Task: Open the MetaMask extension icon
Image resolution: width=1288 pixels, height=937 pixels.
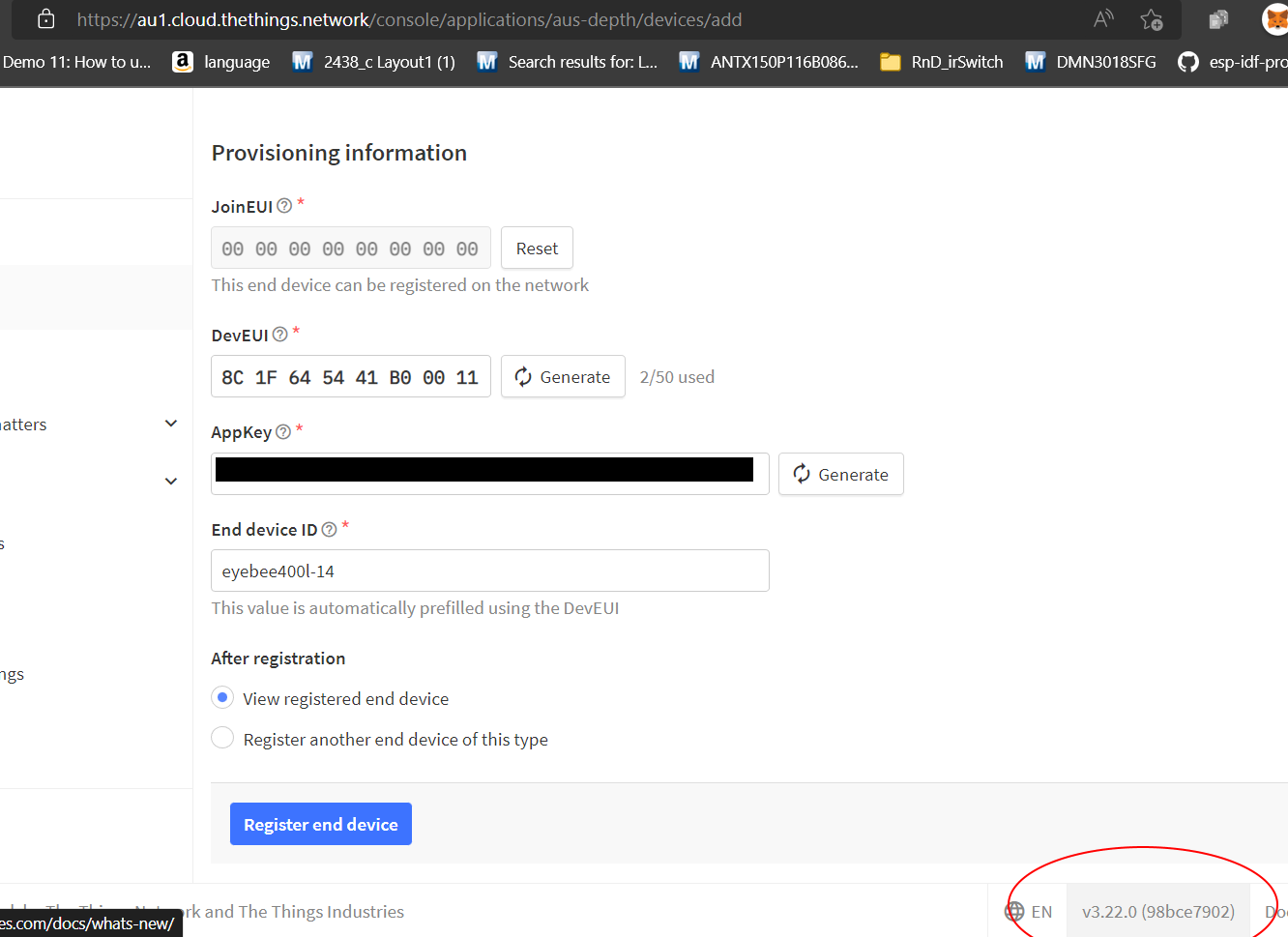Action: pyautogui.click(x=1273, y=18)
